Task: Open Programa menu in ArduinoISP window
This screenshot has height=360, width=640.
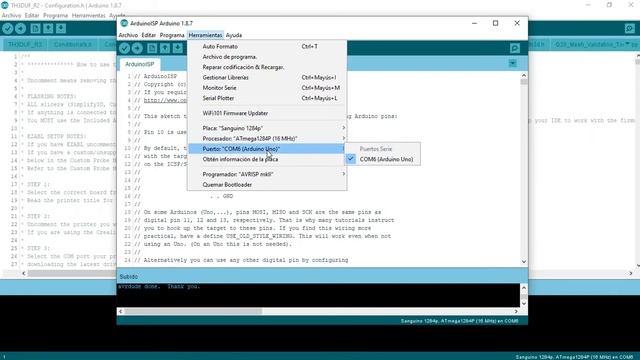Action: coord(172,35)
